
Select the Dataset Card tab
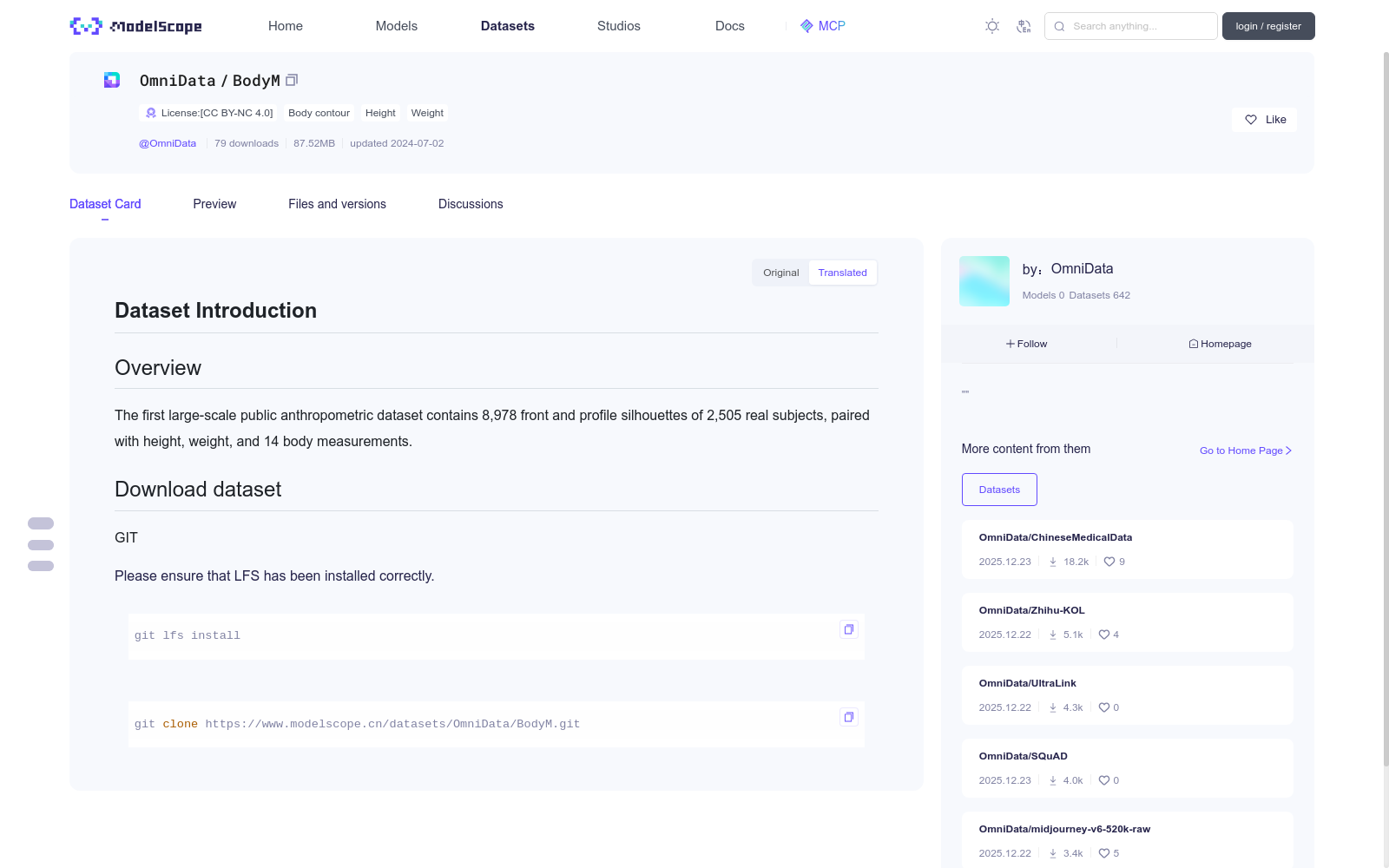105,204
